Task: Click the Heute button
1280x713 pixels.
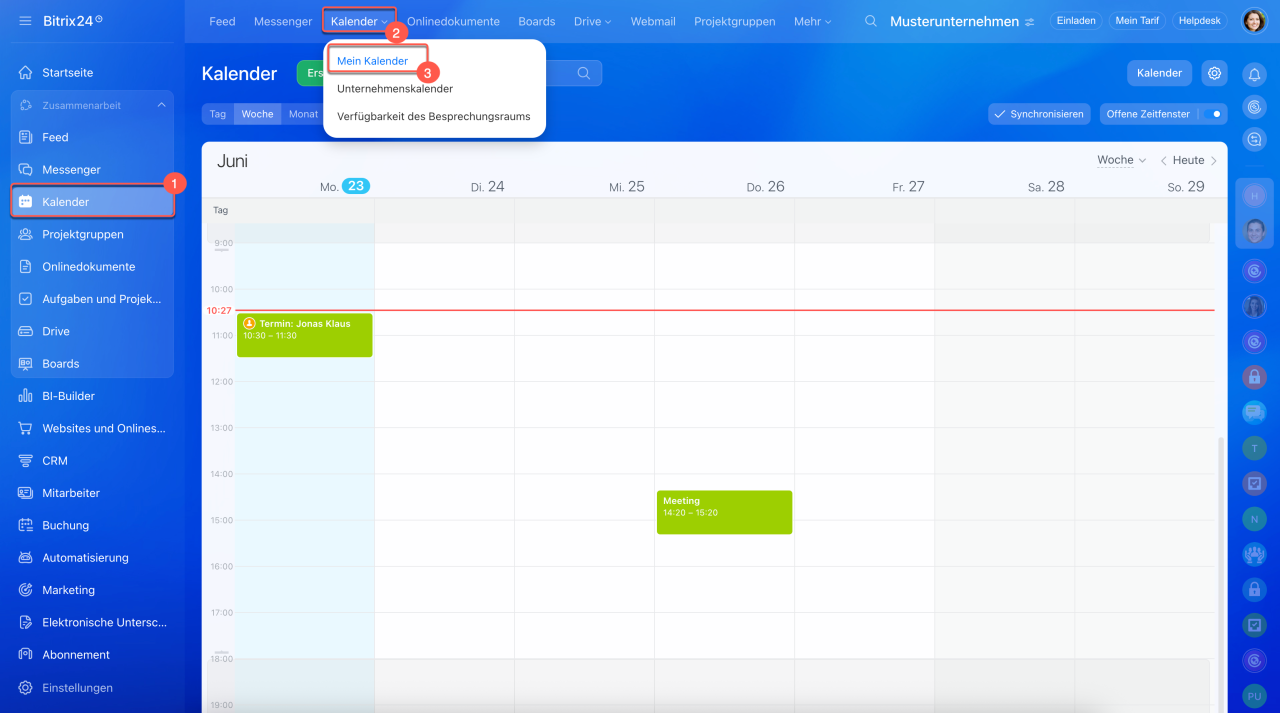Action: click(x=1188, y=160)
